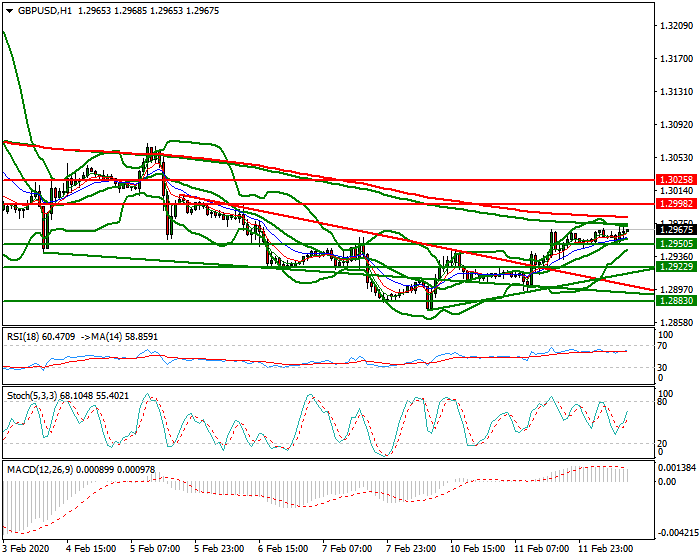The height and width of the screenshot is (560, 700).
Task: Click the Stochastic 20 level scale label
Action: click(x=662, y=443)
